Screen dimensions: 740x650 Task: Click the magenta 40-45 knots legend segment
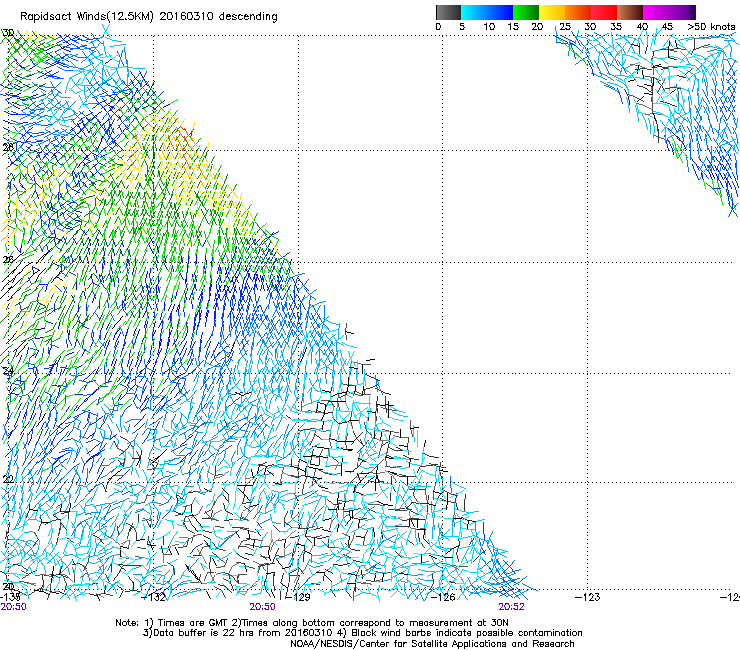point(656,12)
